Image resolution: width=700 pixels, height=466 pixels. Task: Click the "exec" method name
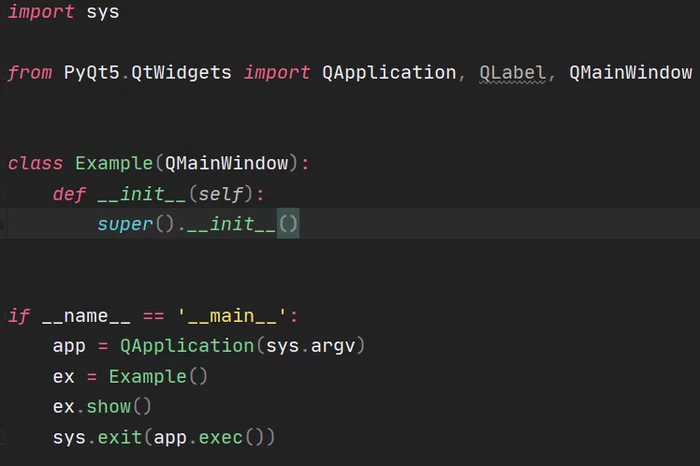[x=221, y=437]
